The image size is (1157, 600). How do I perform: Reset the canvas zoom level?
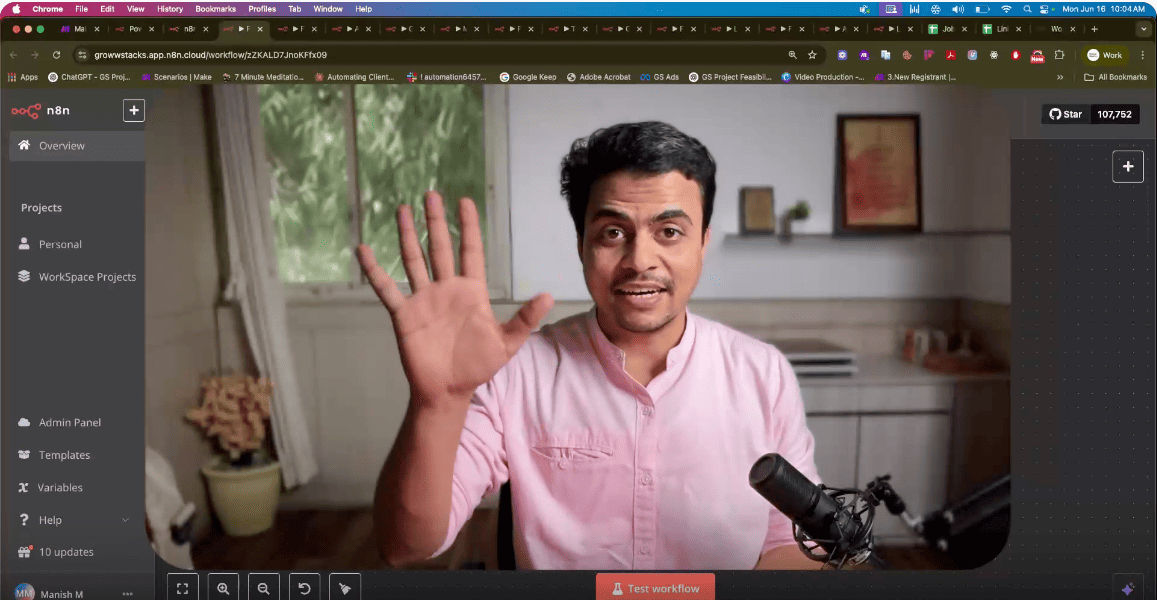coord(304,588)
